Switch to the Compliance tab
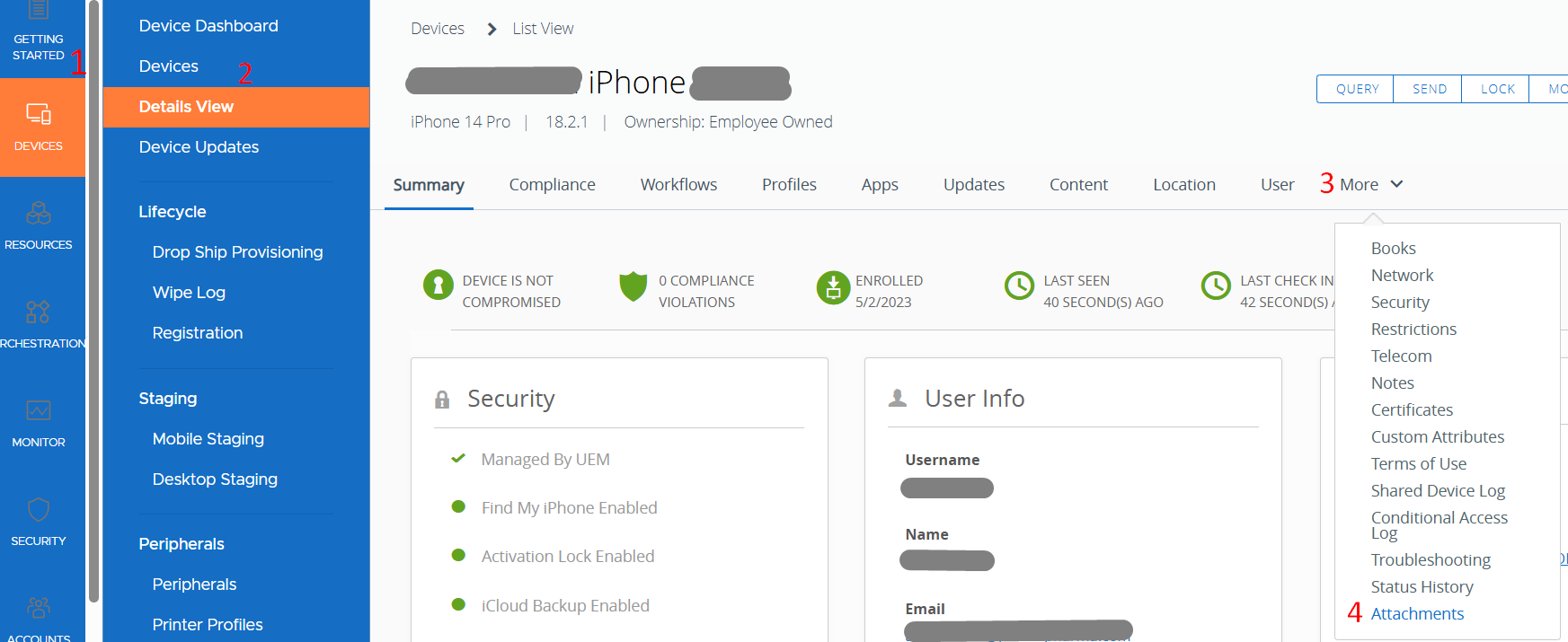1568x642 pixels. coord(552,184)
